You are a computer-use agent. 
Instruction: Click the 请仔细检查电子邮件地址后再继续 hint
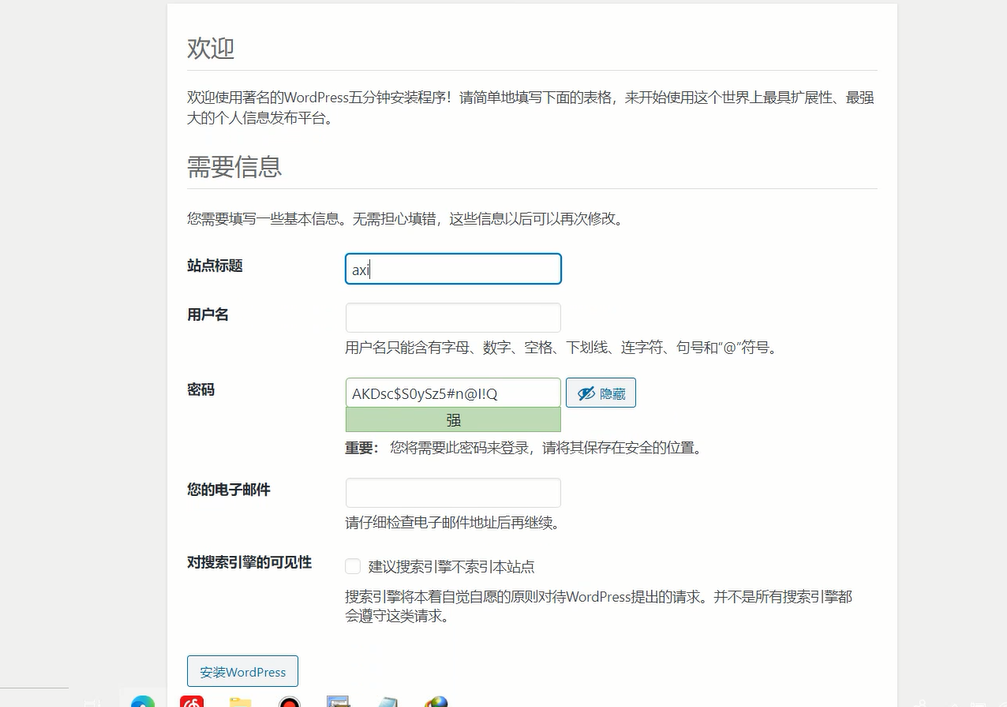[x=452, y=523]
